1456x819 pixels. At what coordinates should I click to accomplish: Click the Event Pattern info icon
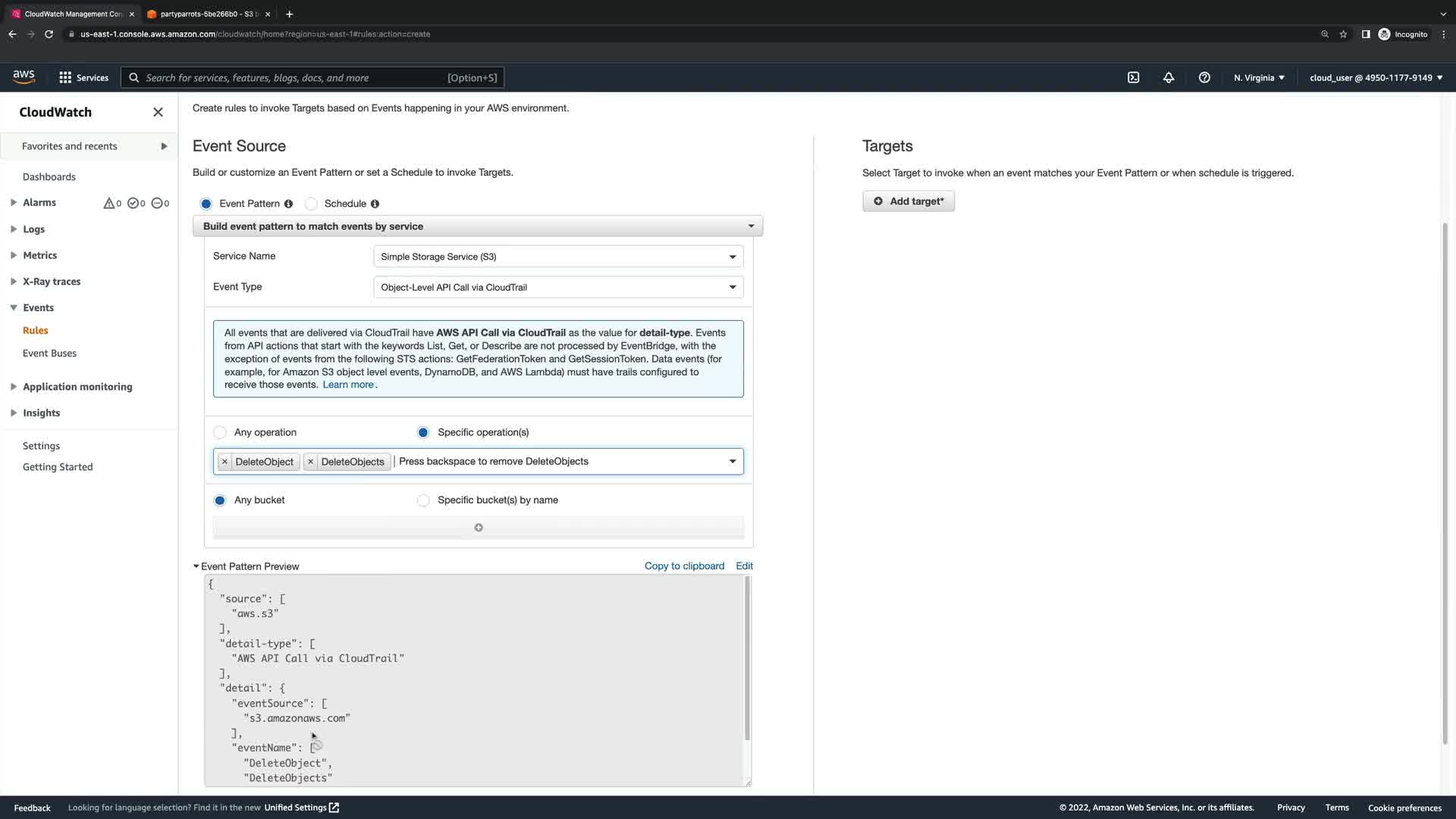[x=288, y=204]
